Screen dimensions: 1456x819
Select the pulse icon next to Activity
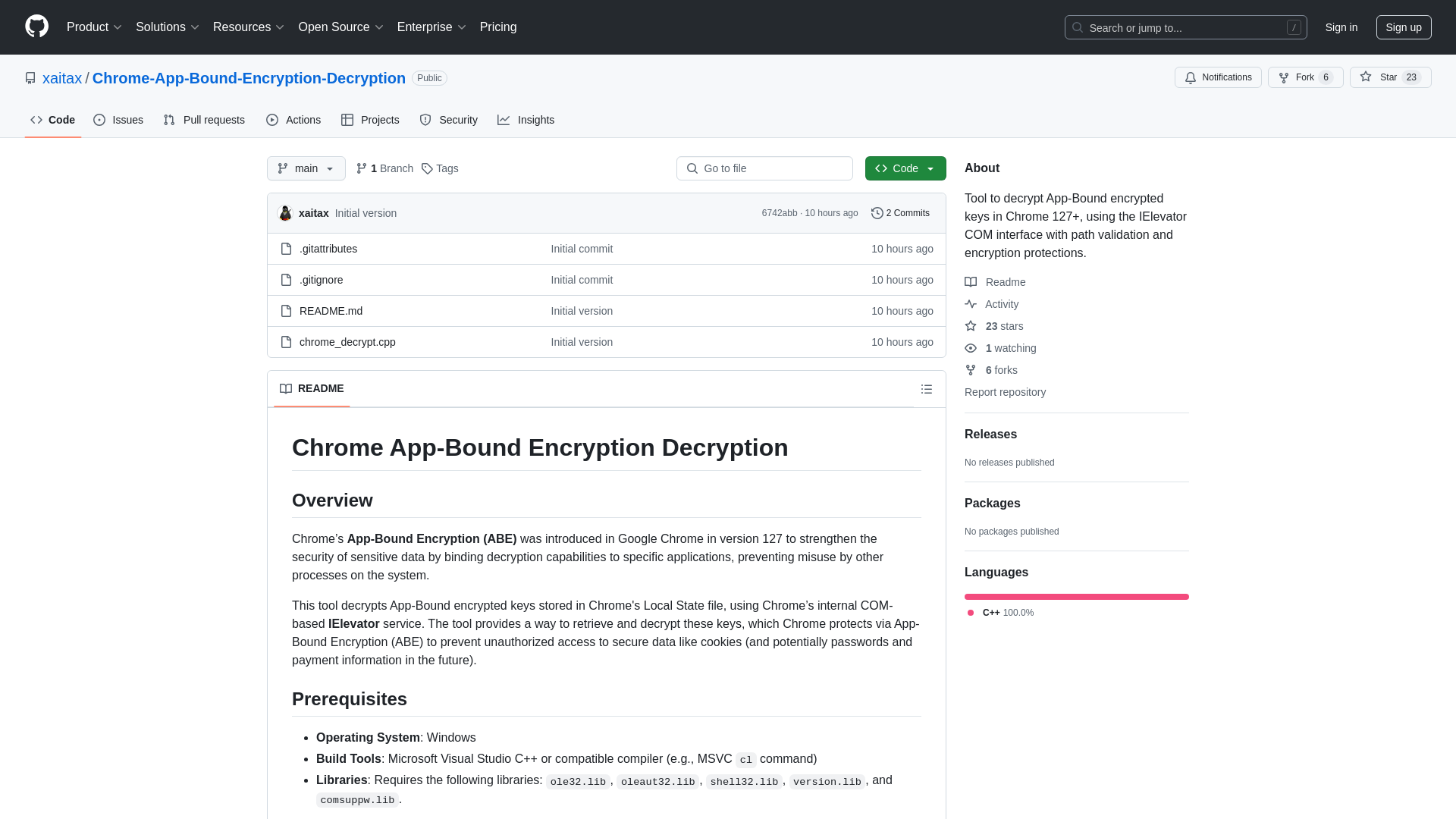point(971,304)
